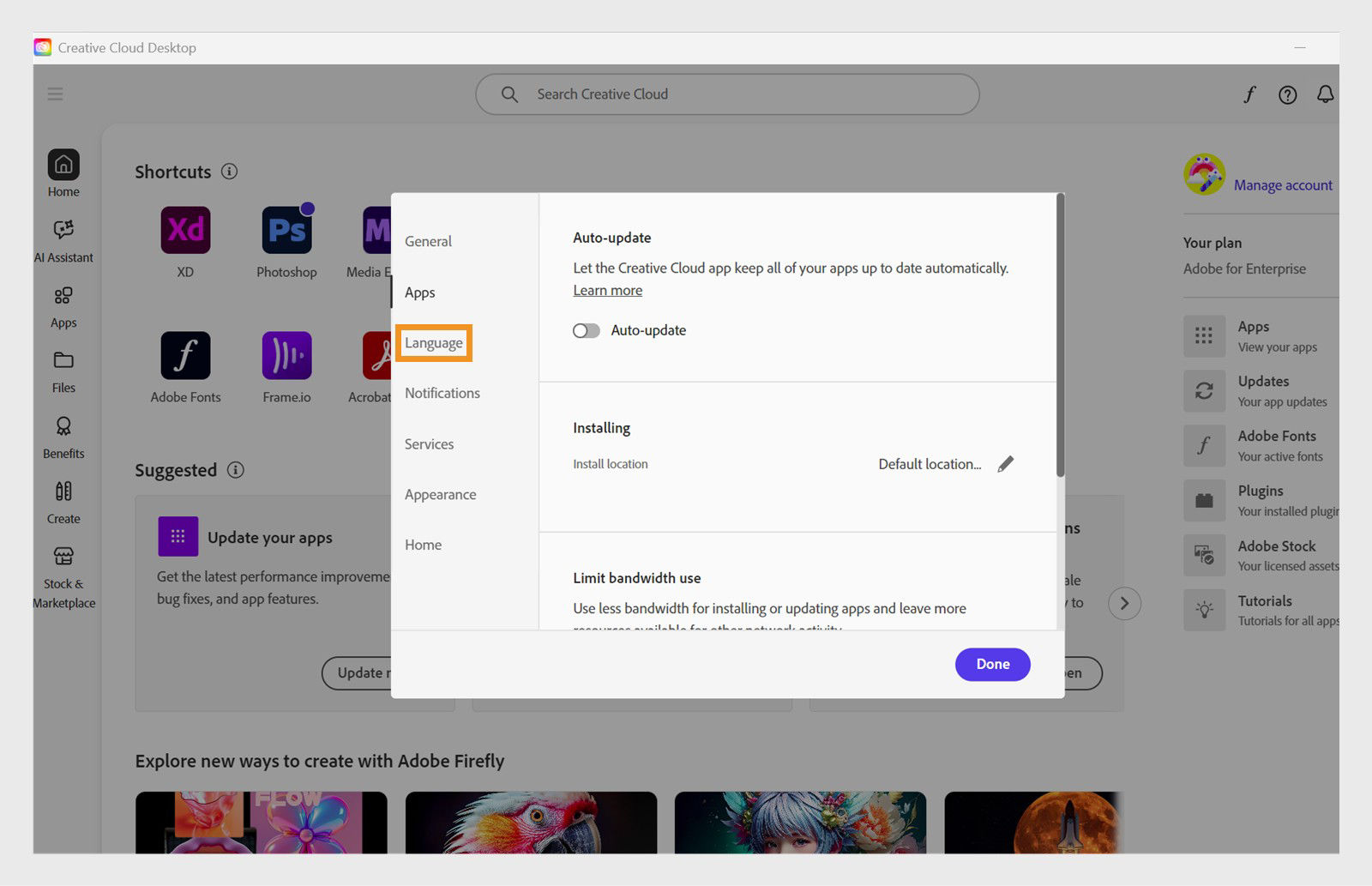1372x886 pixels.
Task: Open the blue-haired girl Firefly thumbnail
Action: tap(801, 823)
